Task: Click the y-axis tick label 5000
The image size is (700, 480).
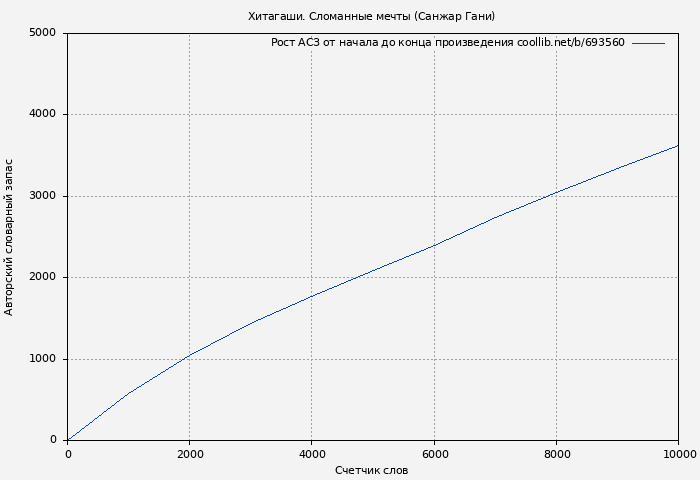Action: (x=43, y=33)
